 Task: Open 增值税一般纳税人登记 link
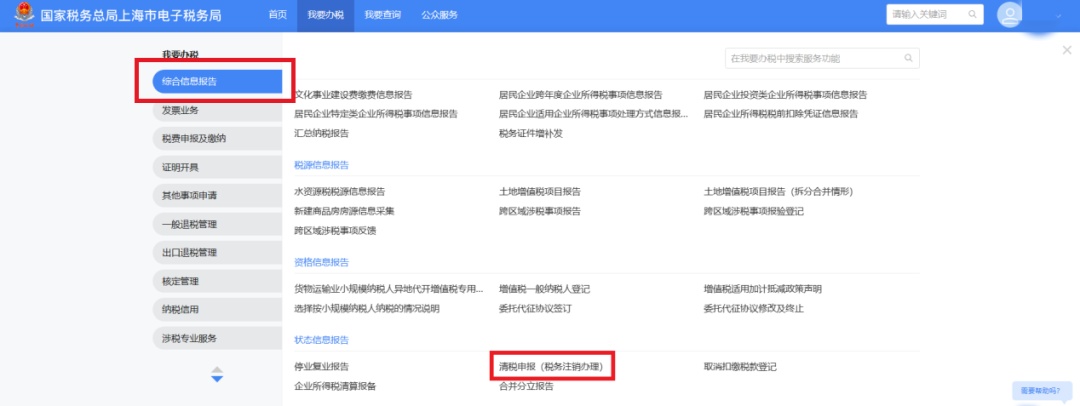coord(544,289)
